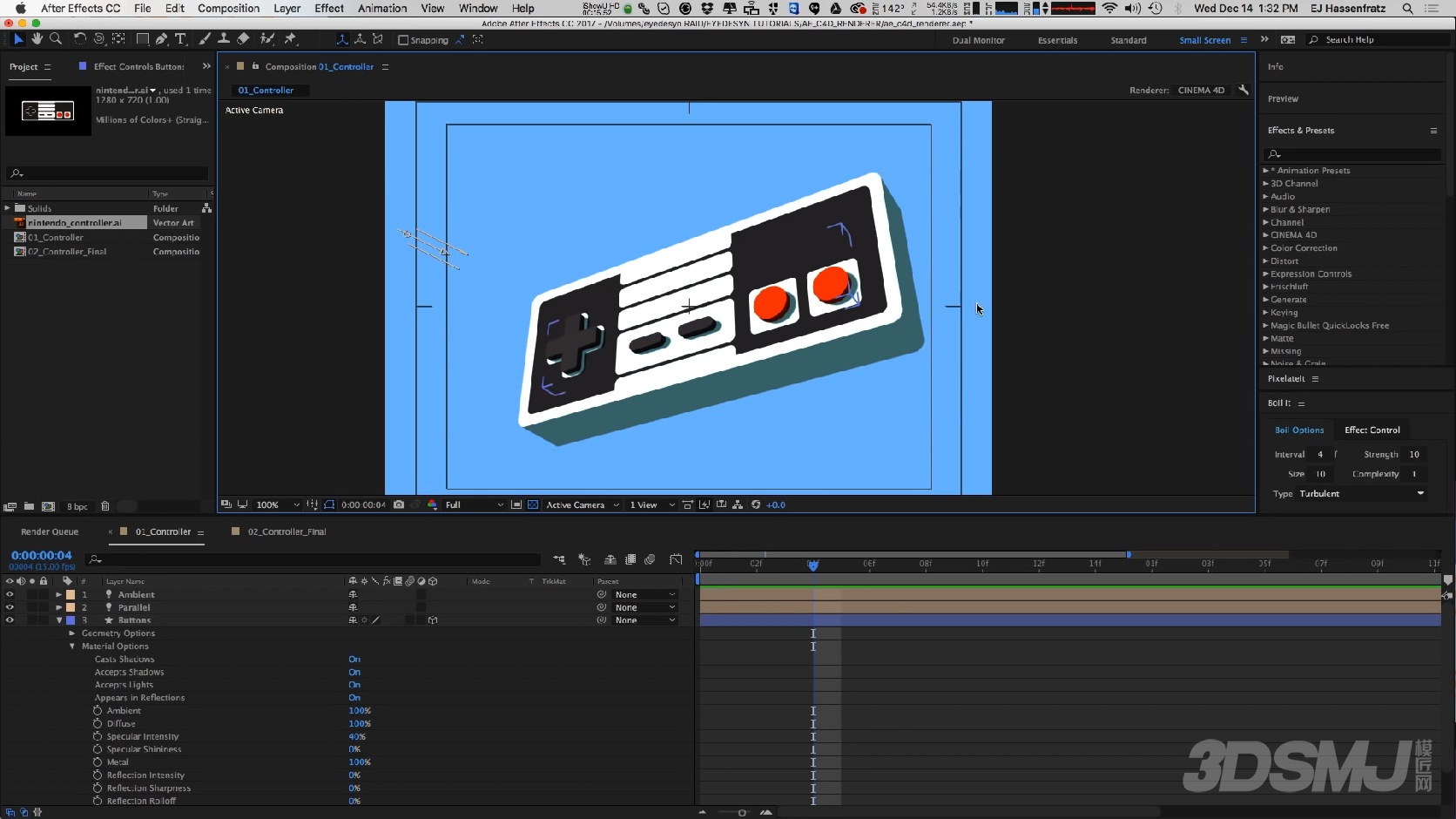This screenshot has height=819, width=1456.
Task: Hide the Ambient light layer
Action: pyautogui.click(x=10, y=595)
